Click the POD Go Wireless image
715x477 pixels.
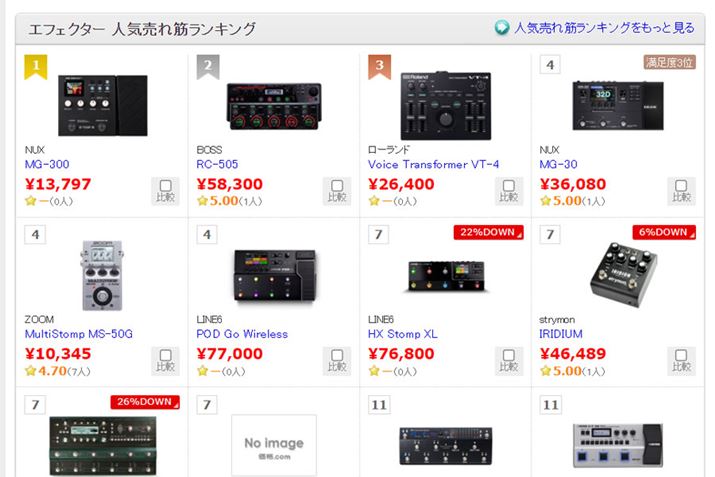tap(275, 275)
